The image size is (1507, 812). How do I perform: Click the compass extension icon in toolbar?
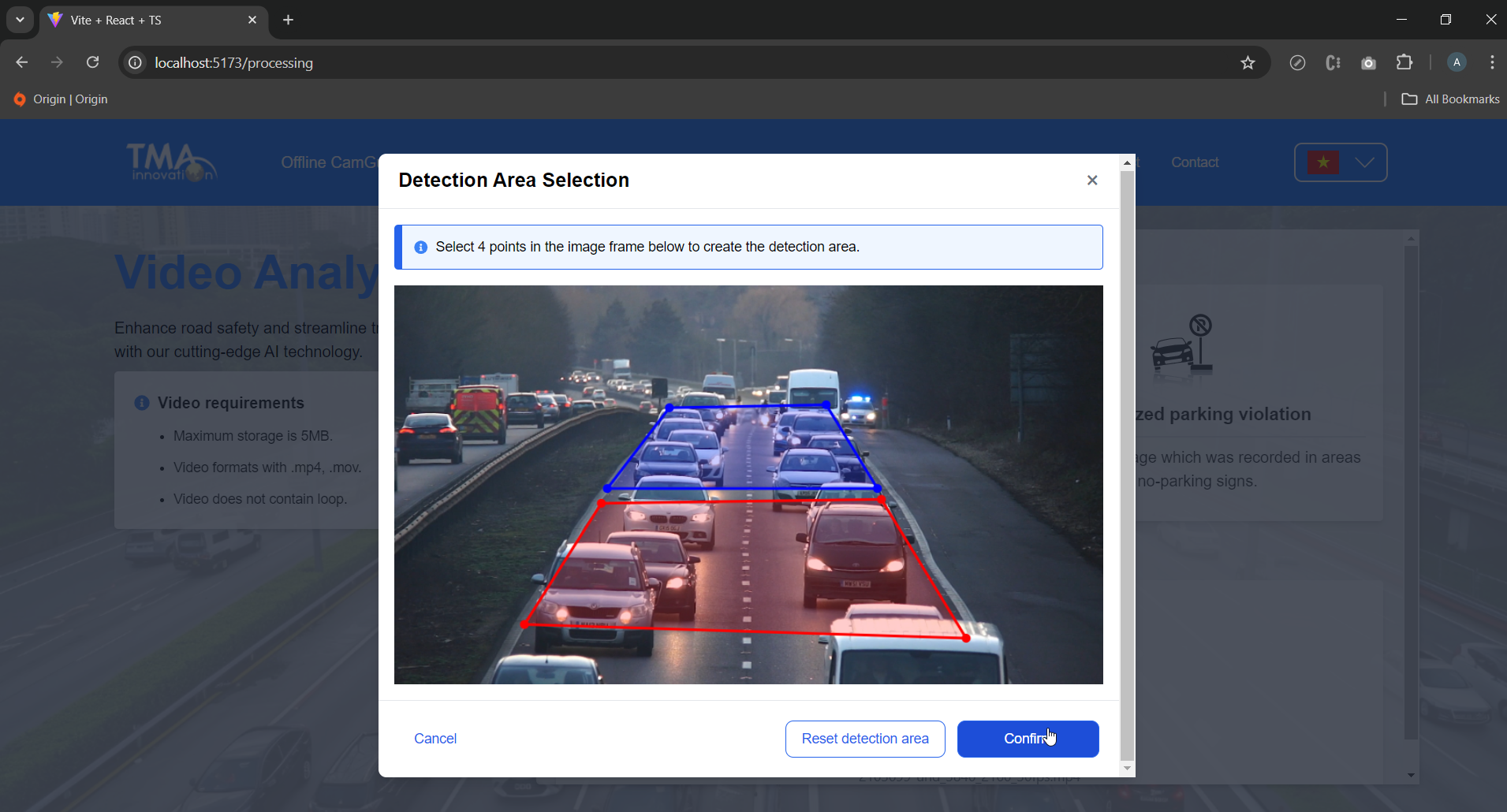1297,62
